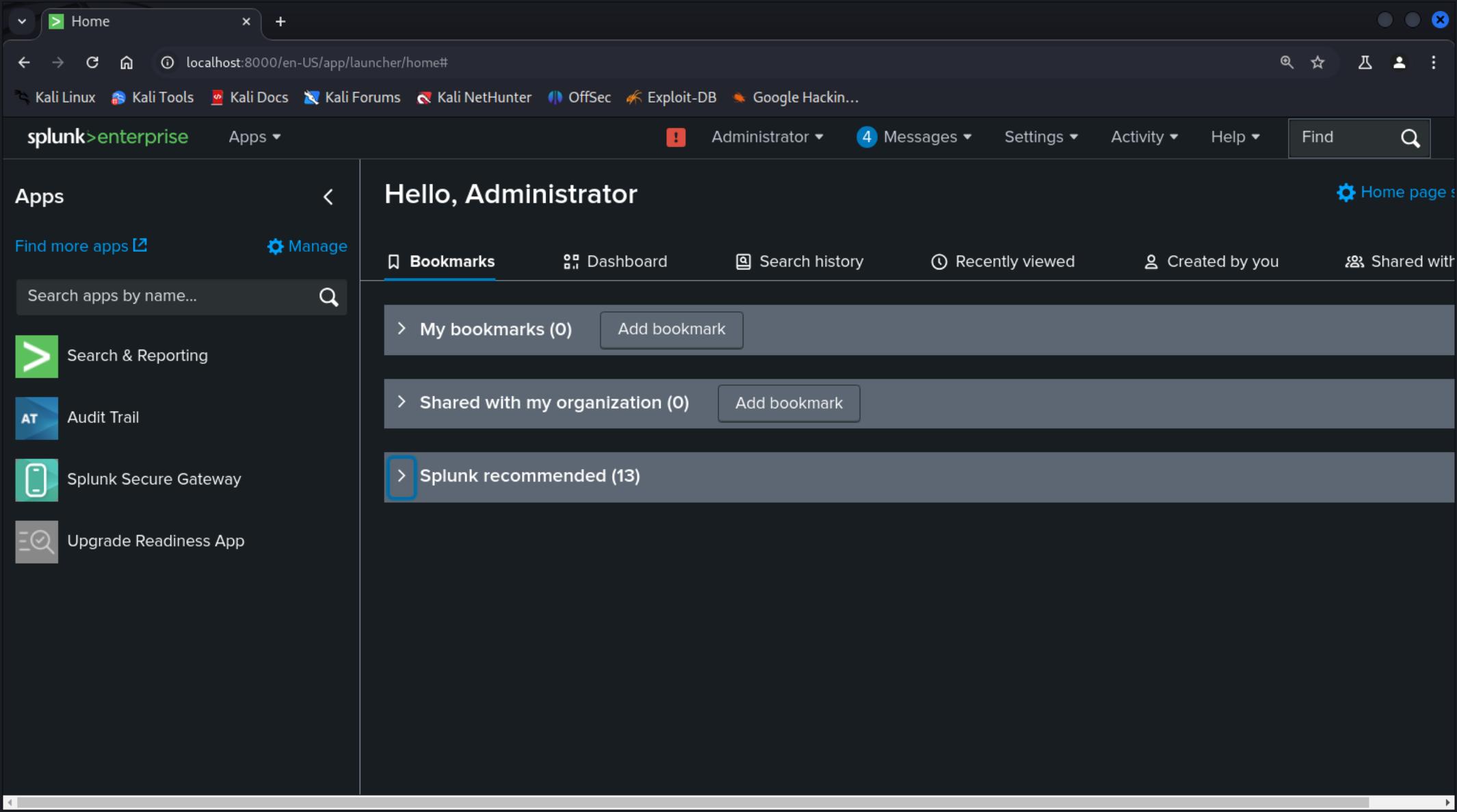
Task: Click Manage apps link
Action: 307,246
